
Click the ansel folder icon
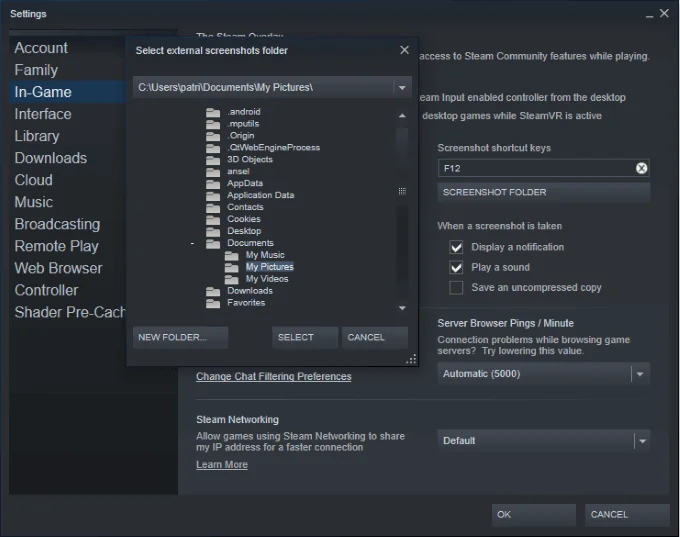212,172
